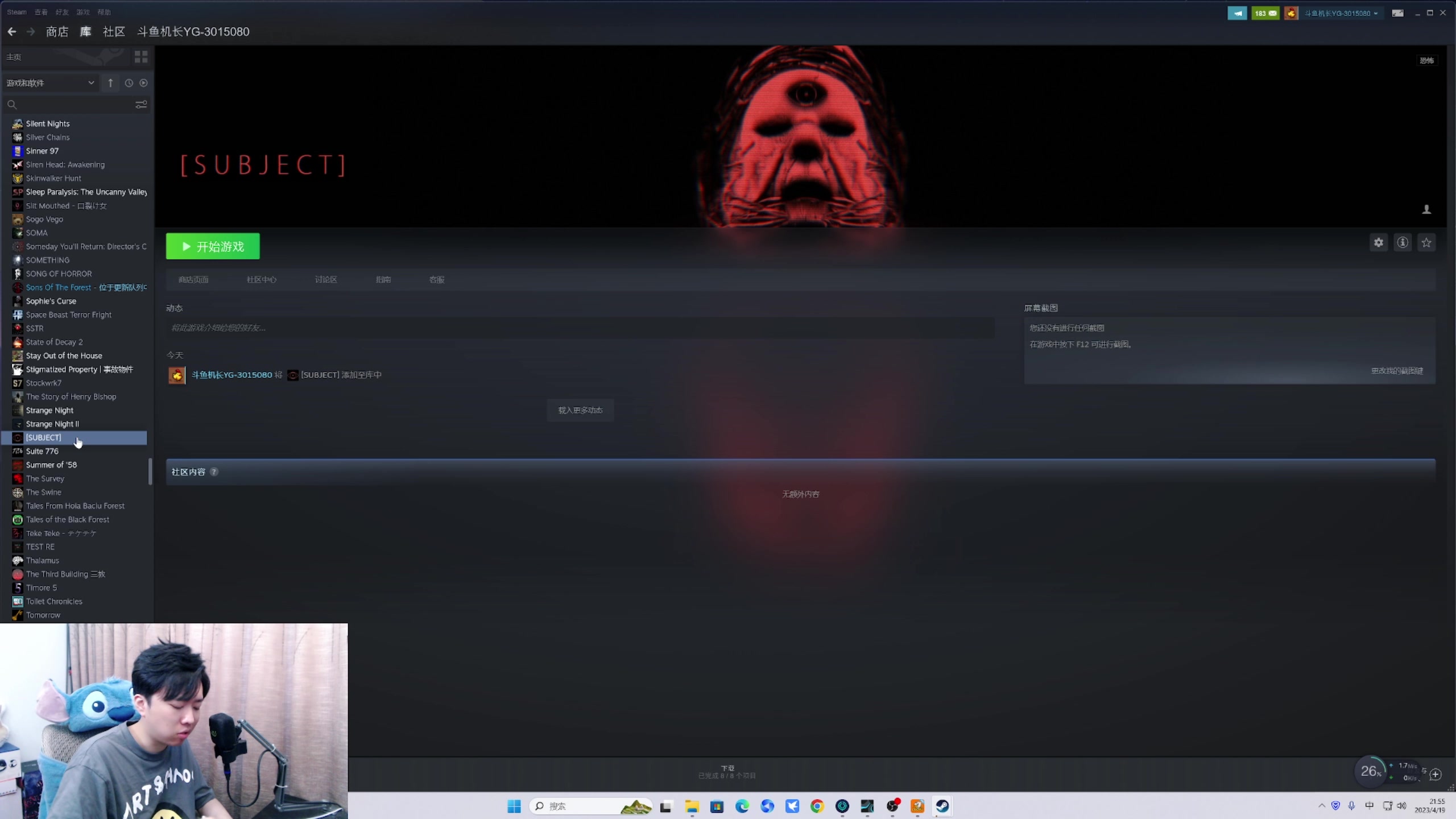1456x819 pixels.
Task: Switch library to grid view icon
Action: (x=140, y=57)
